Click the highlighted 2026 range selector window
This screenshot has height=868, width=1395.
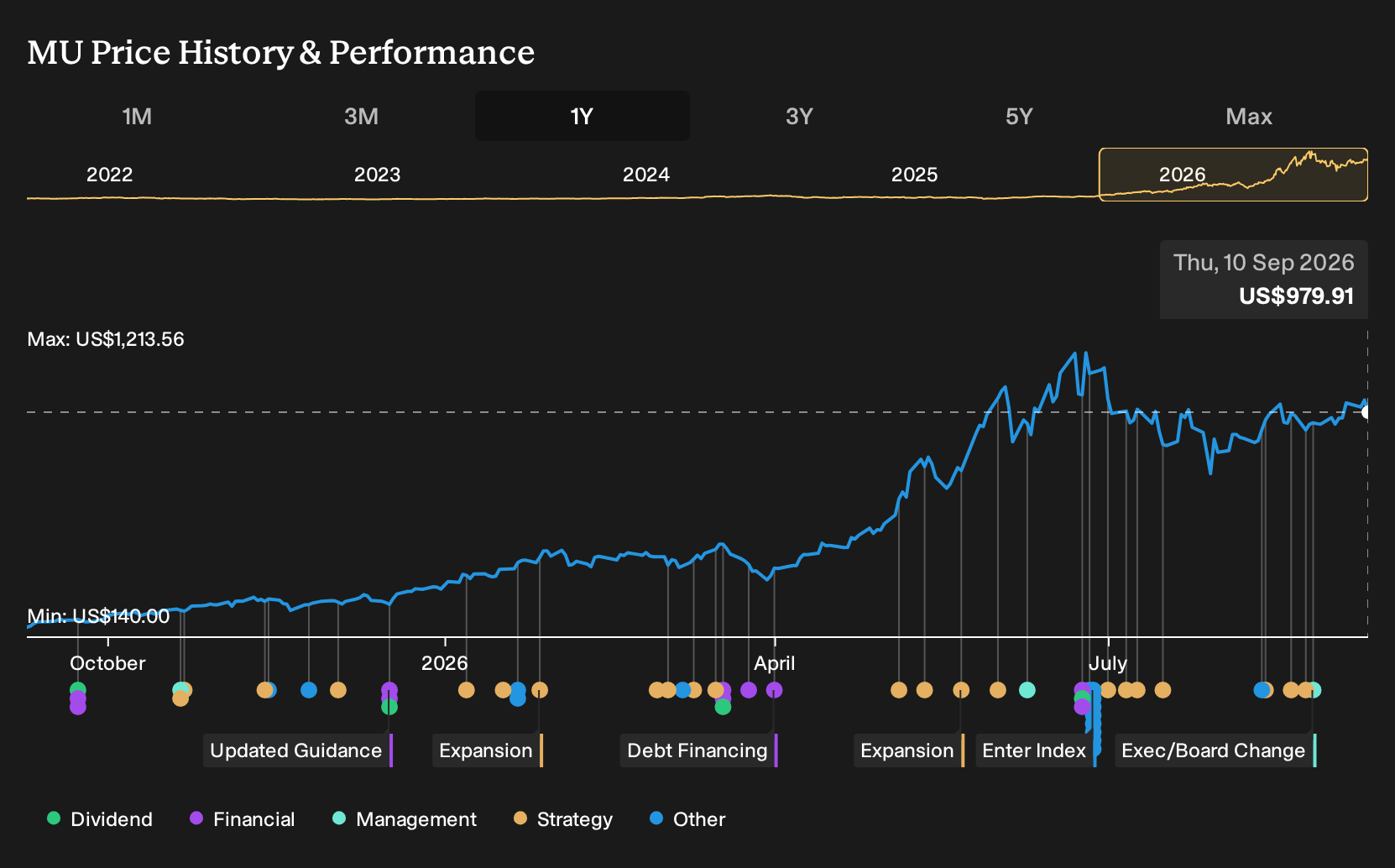pyautogui.click(x=1233, y=175)
